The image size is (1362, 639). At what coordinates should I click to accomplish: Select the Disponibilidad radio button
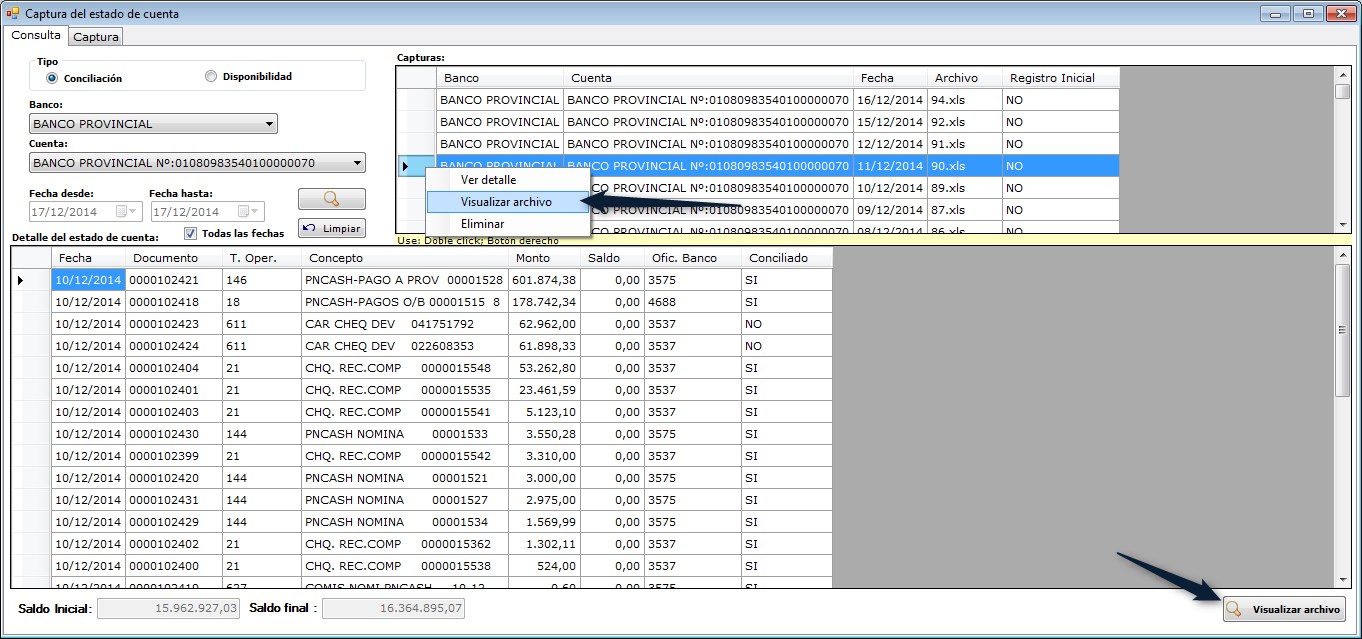coord(211,76)
